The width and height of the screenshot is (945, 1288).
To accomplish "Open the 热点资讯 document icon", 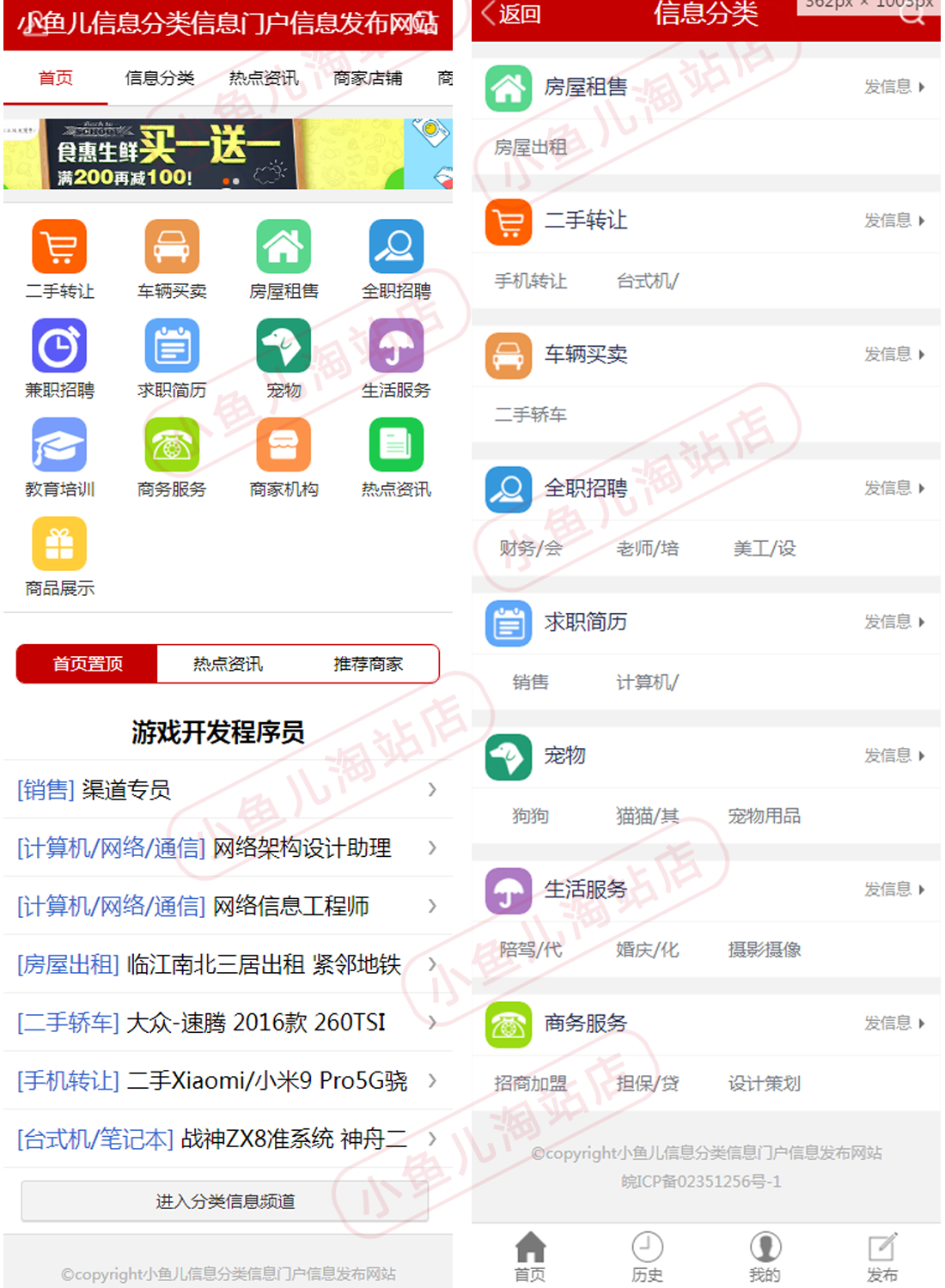I will click(x=396, y=445).
